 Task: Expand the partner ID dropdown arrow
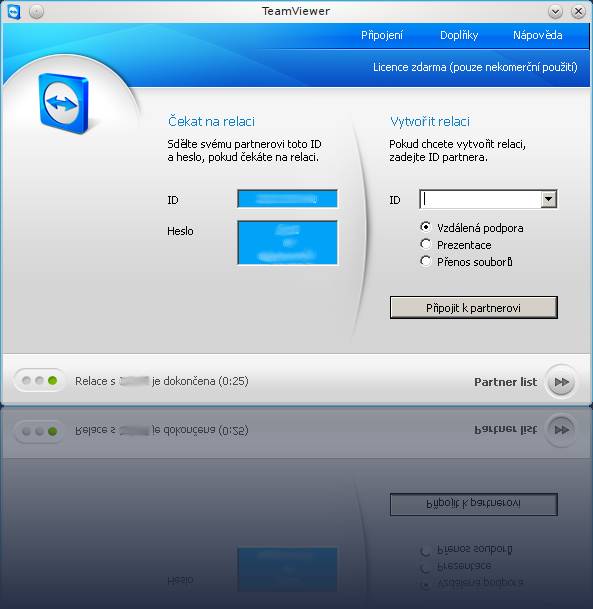click(548, 199)
